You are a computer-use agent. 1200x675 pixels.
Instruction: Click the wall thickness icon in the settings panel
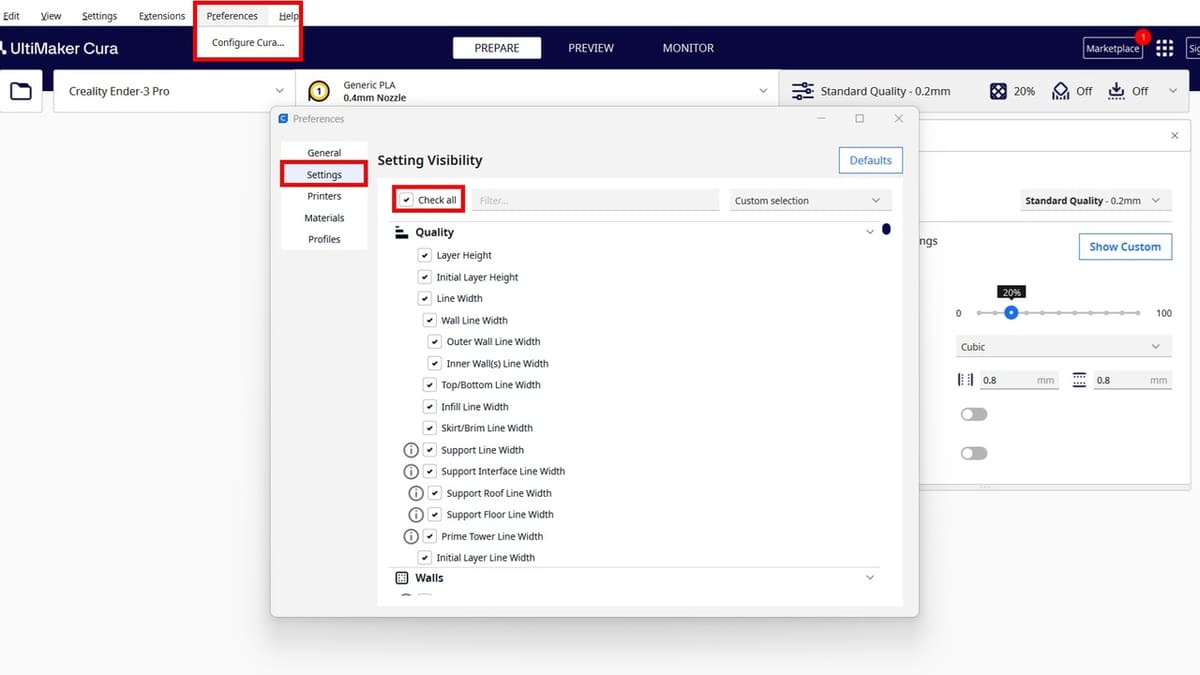coord(965,380)
